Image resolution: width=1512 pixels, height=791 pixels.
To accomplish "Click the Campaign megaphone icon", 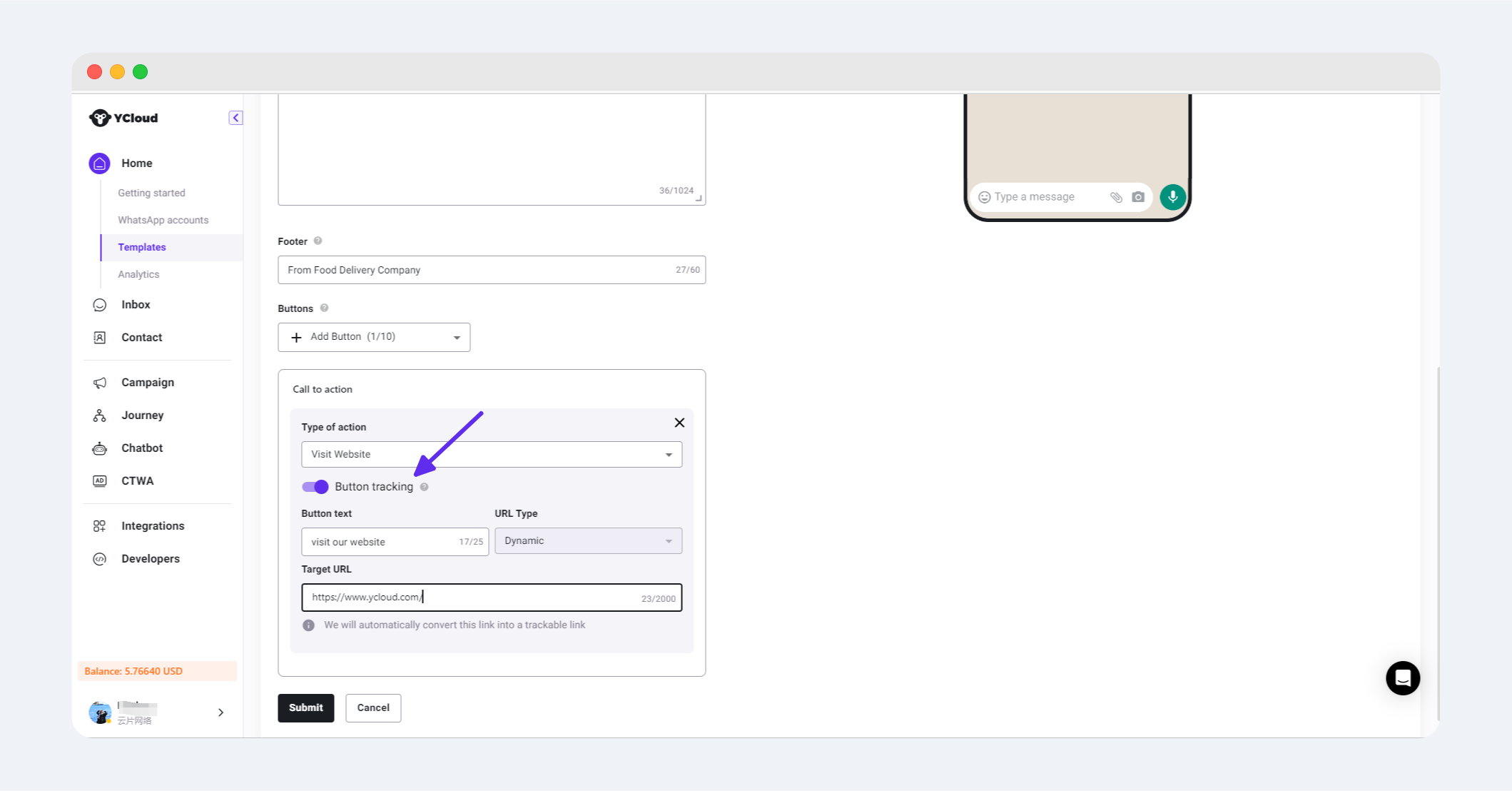I will click(100, 383).
